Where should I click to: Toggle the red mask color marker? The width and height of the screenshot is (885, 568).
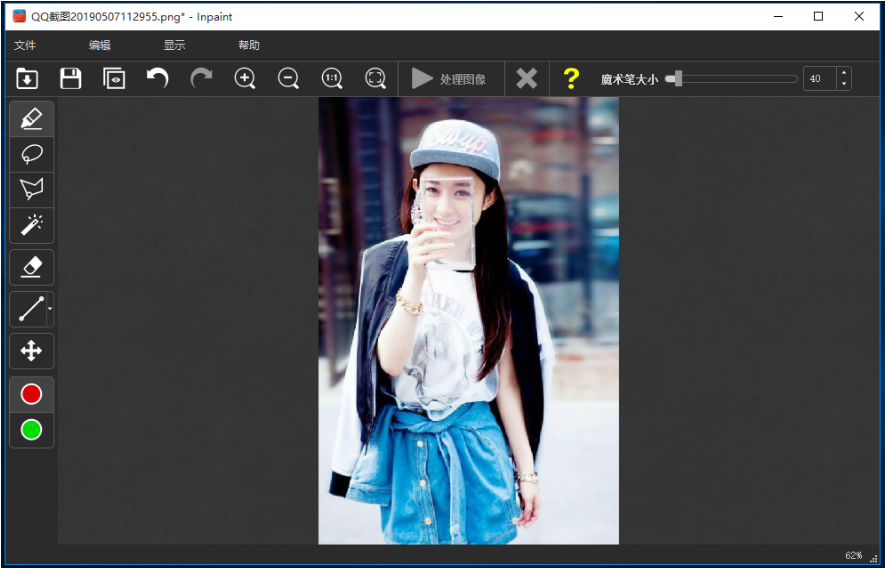pos(31,394)
